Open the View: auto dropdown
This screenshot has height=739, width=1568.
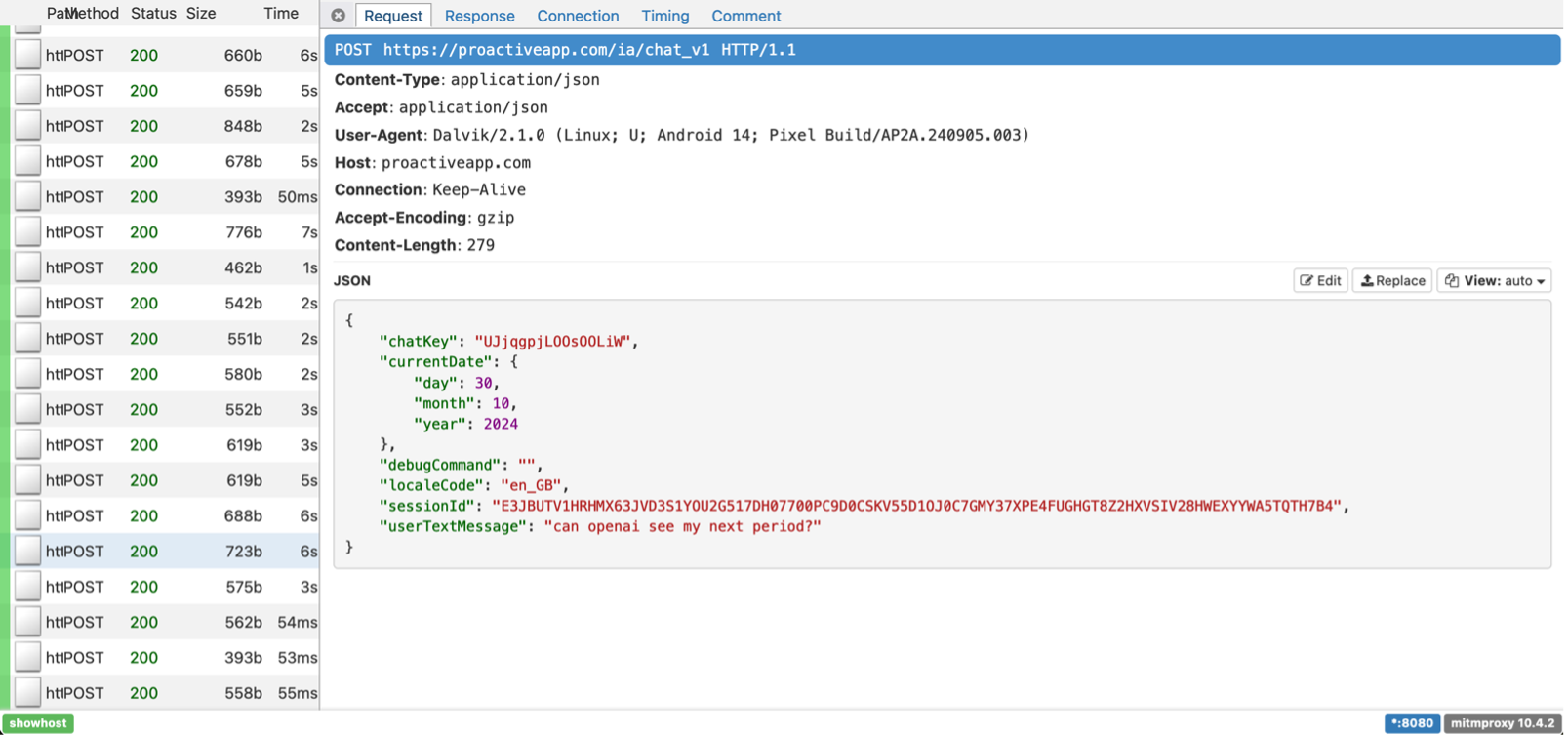click(1494, 281)
